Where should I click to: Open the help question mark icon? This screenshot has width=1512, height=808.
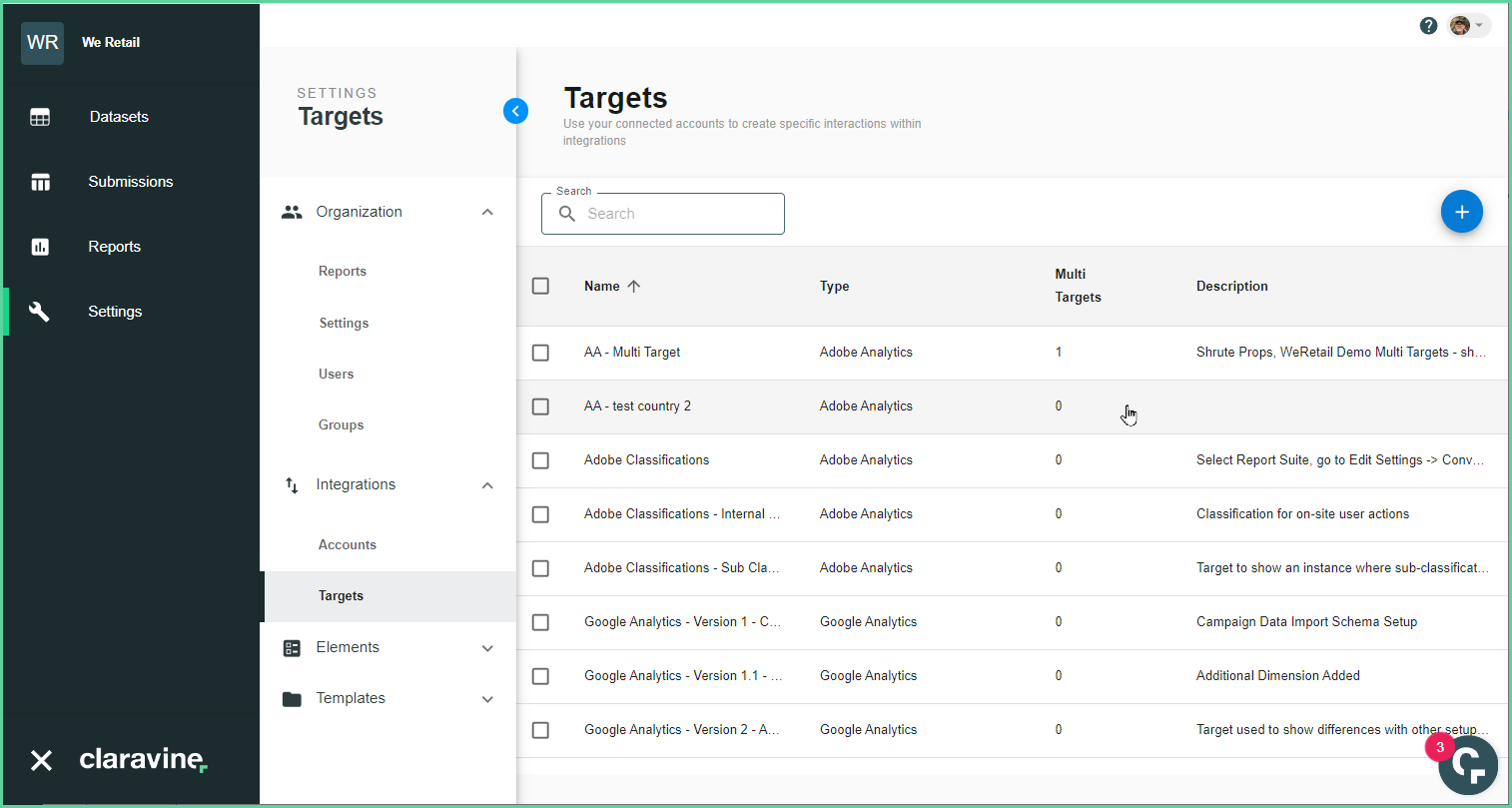pyautogui.click(x=1428, y=26)
